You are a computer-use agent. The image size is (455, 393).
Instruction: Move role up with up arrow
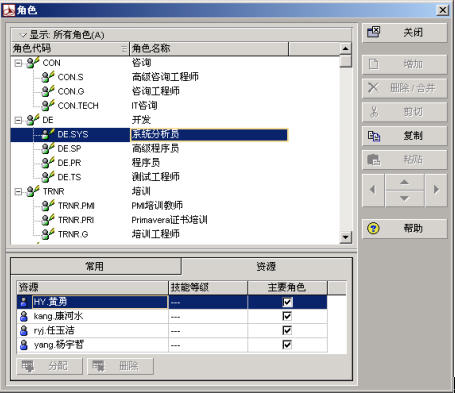point(404,182)
